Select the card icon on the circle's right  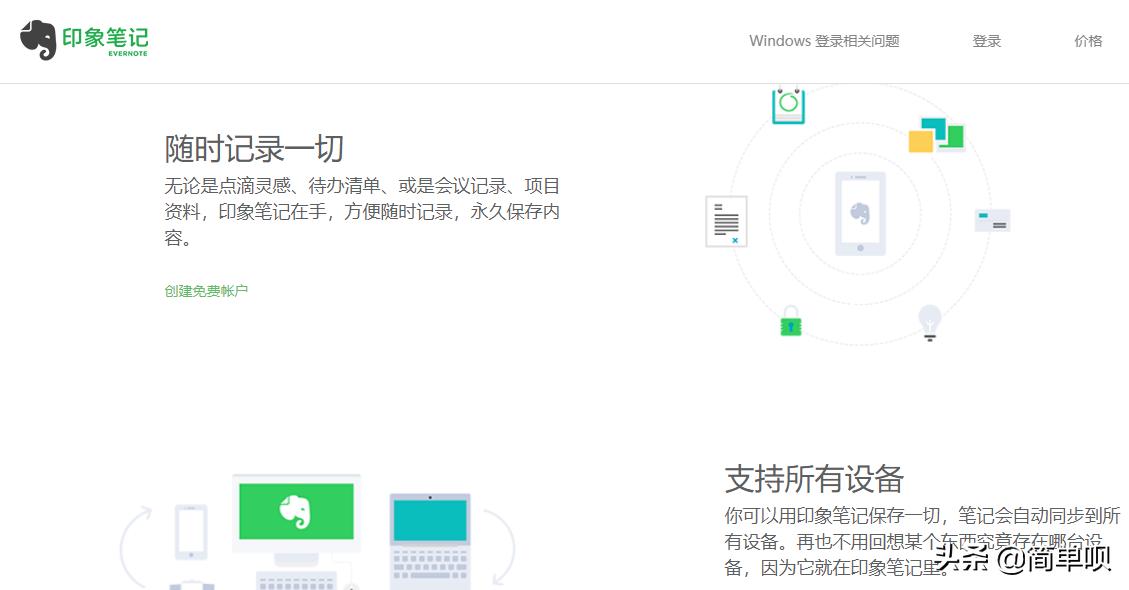(991, 220)
